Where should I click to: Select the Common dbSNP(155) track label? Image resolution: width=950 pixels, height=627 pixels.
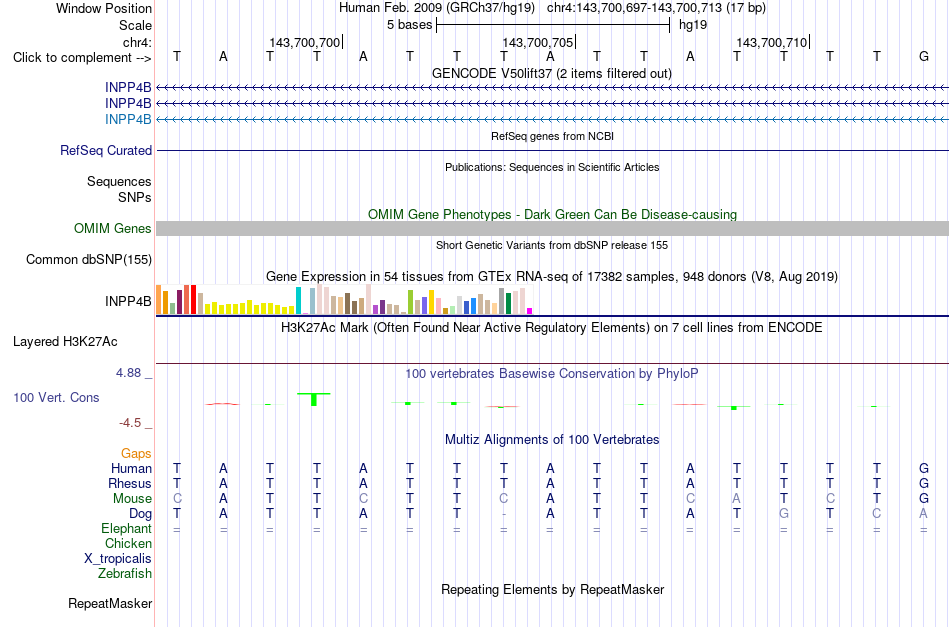(89, 259)
